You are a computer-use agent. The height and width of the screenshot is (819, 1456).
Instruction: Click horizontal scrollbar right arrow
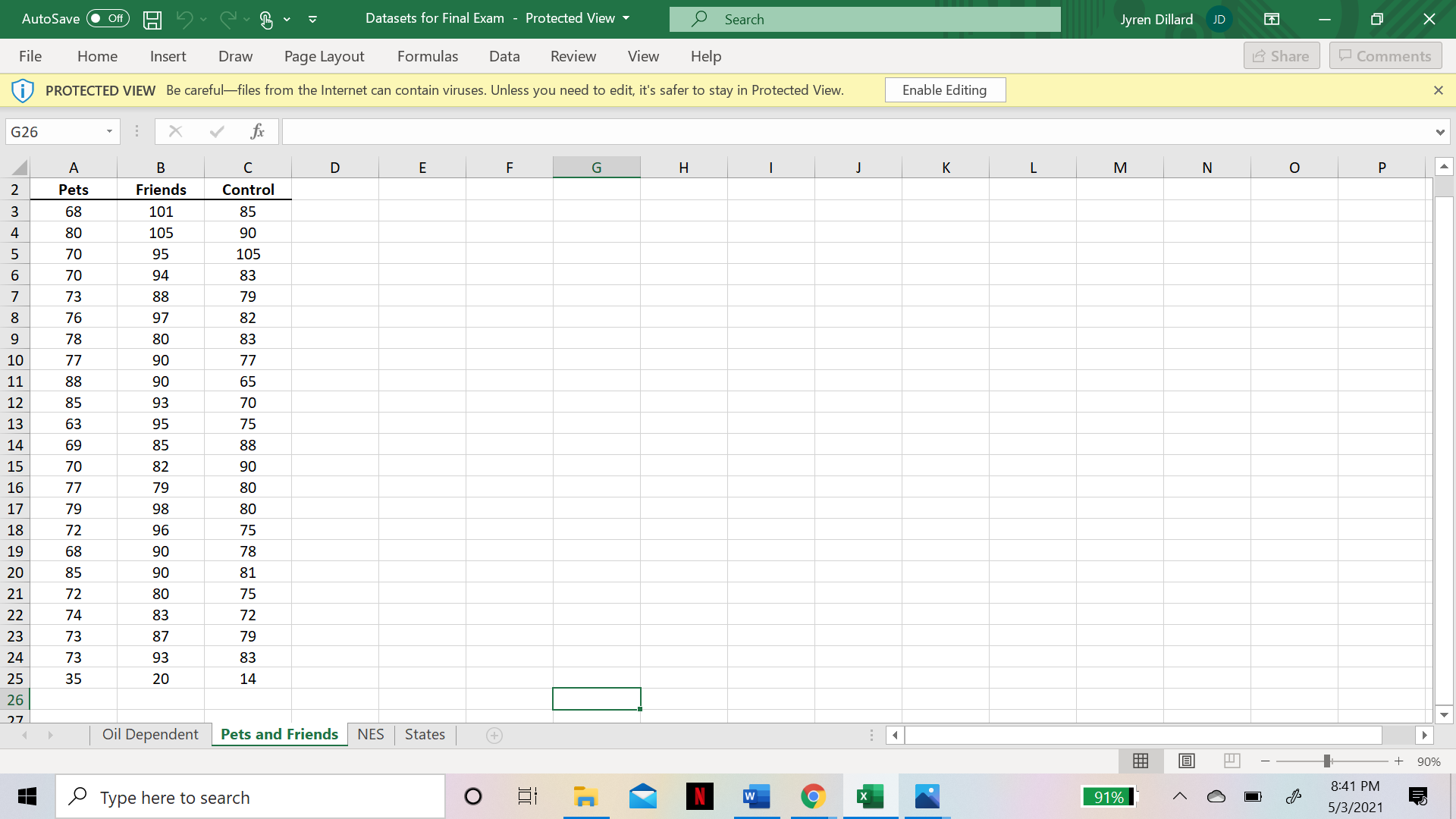pyautogui.click(x=1424, y=735)
